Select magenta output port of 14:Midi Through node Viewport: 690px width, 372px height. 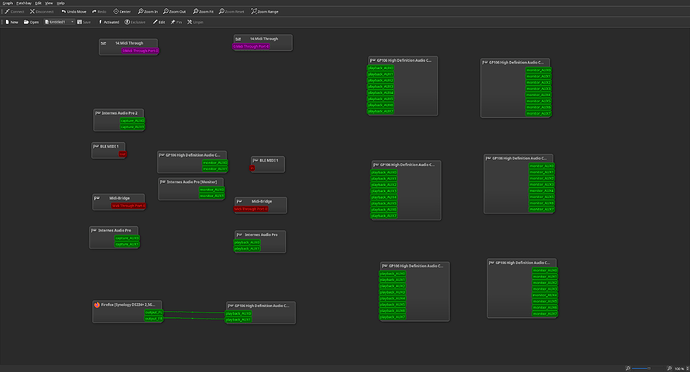(140, 51)
